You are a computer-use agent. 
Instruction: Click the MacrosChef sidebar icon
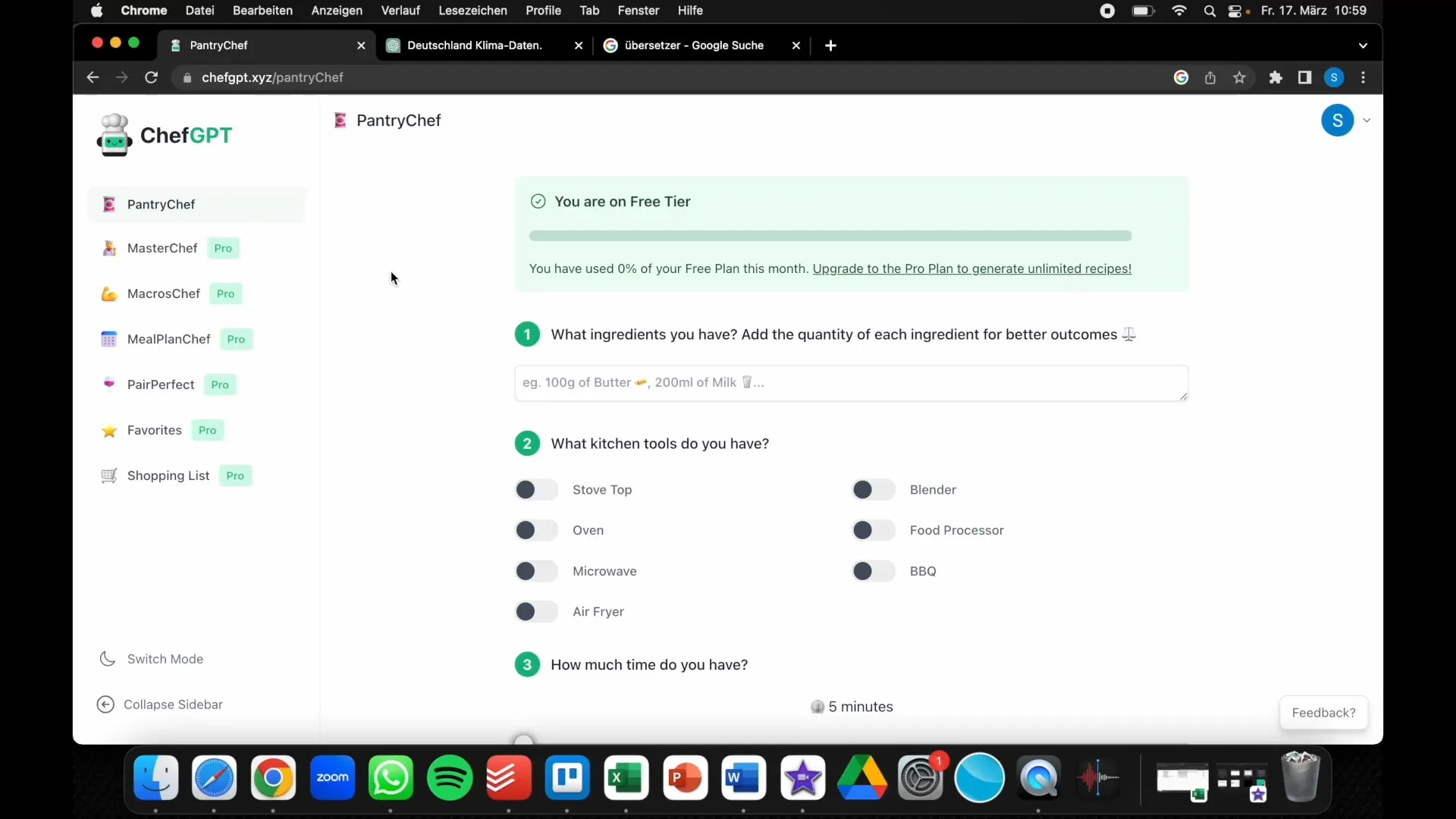click(108, 293)
